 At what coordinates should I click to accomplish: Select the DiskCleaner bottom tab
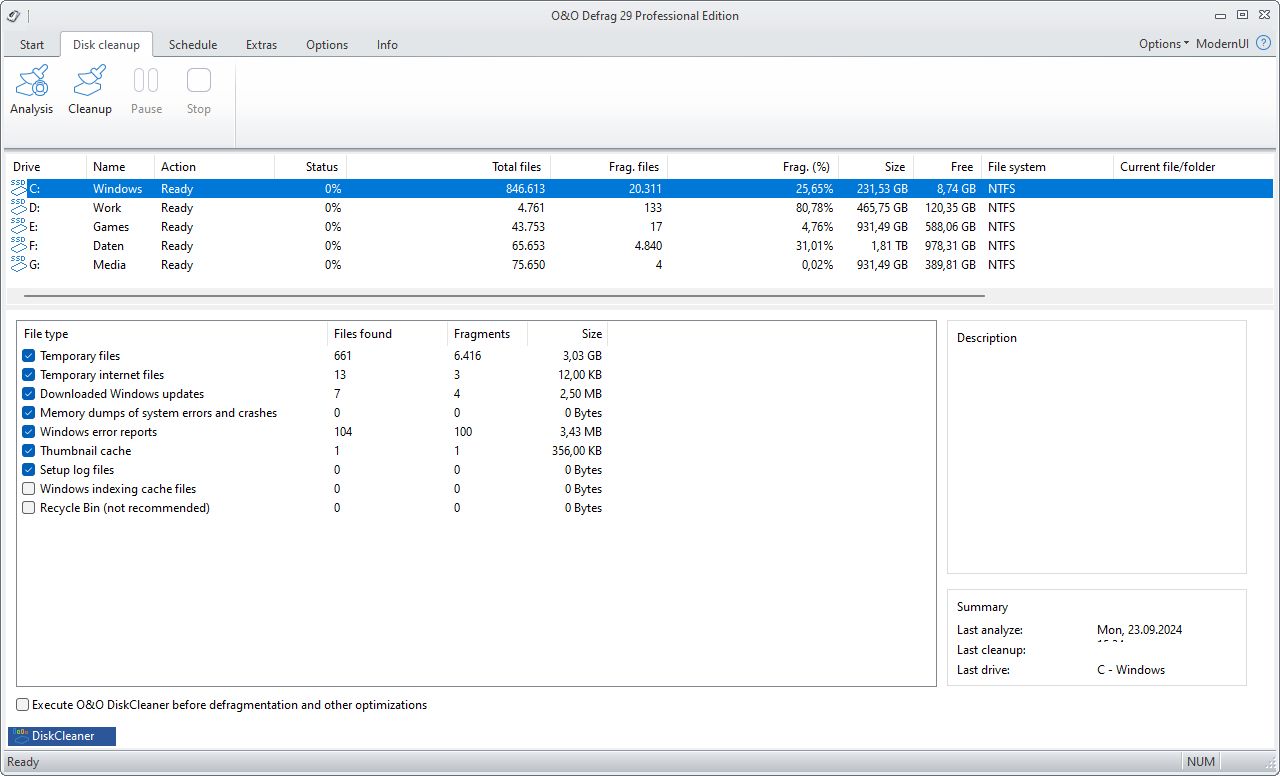62,736
